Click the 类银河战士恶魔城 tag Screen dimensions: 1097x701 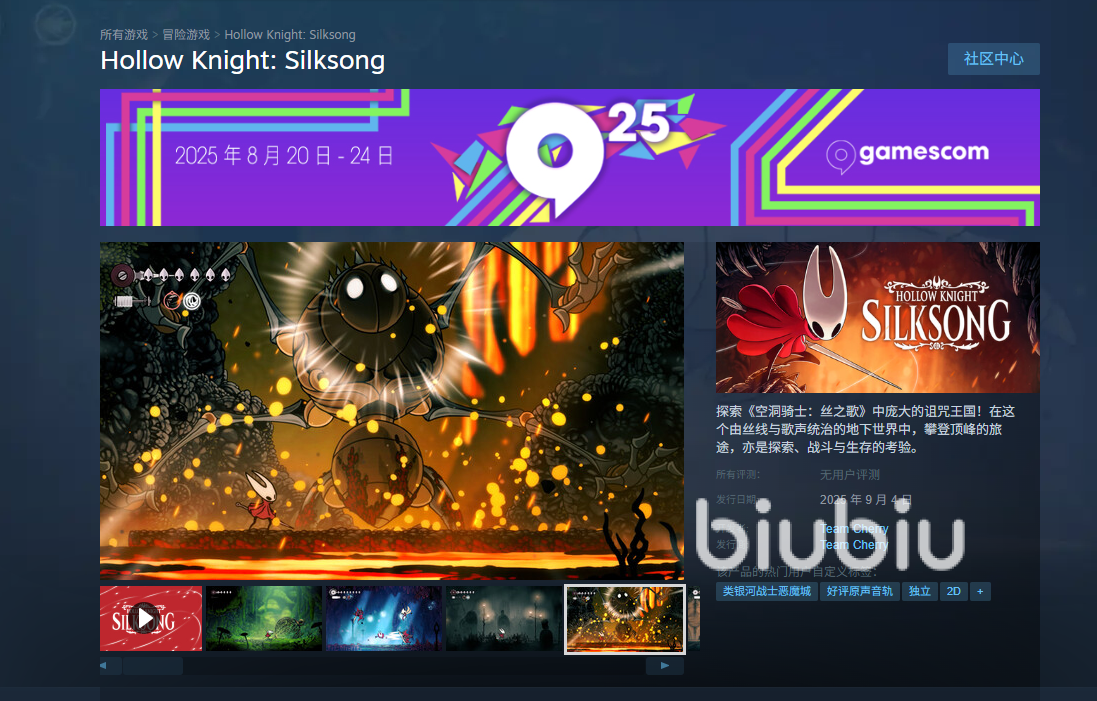767,591
